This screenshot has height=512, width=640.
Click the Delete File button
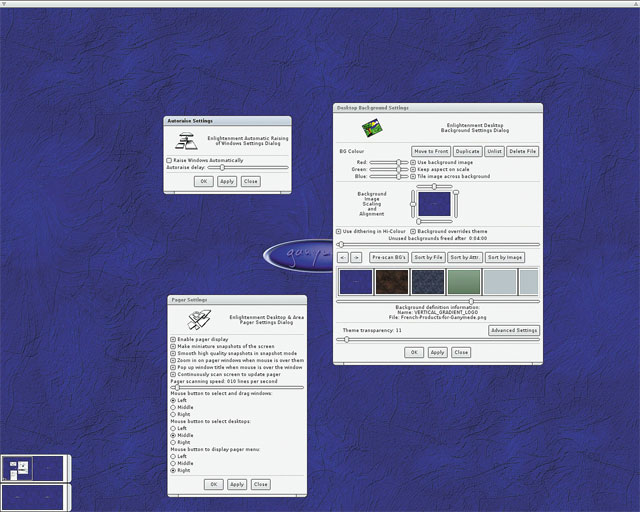point(522,151)
